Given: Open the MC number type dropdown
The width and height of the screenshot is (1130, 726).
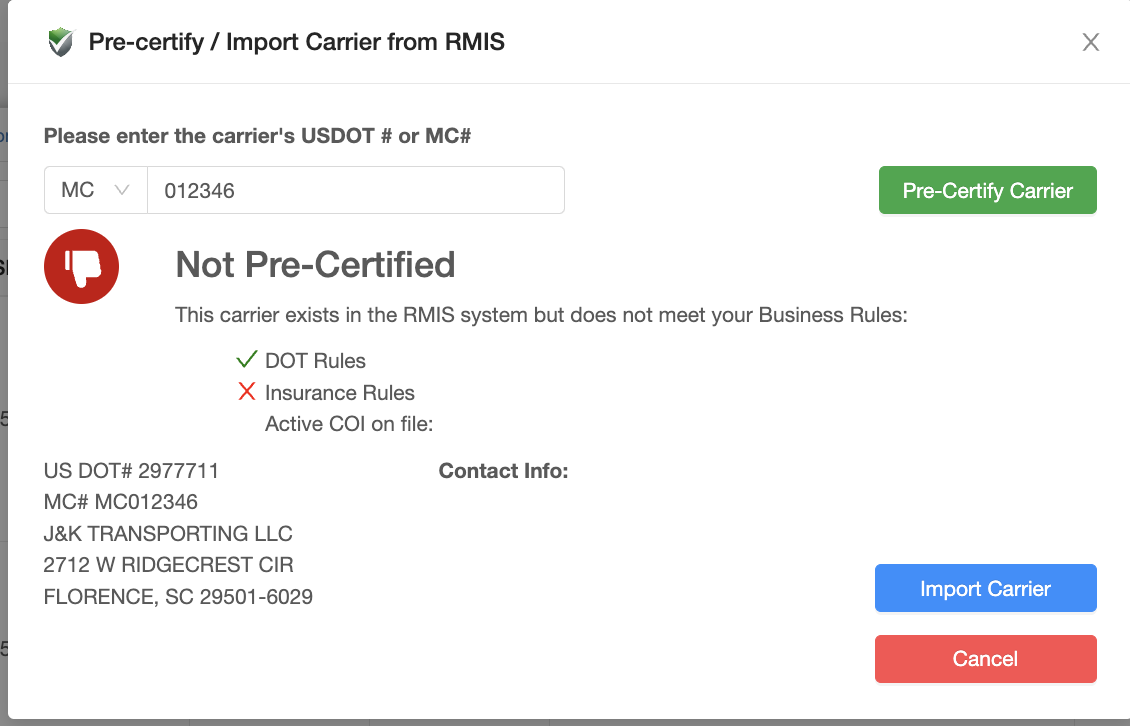Looking at the screenshot, I should 96,190.
